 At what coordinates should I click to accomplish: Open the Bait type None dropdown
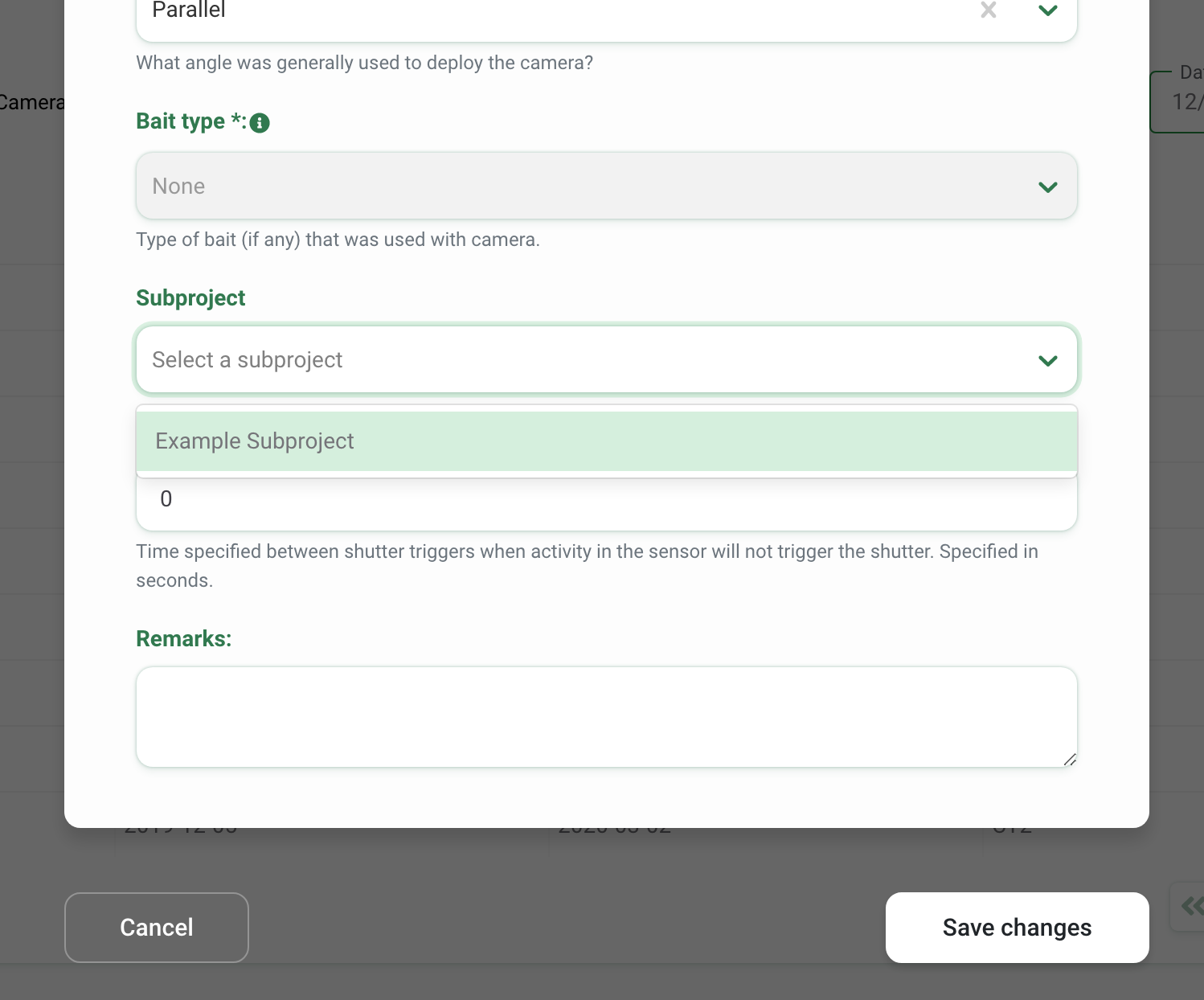click(x=607, y=186)
